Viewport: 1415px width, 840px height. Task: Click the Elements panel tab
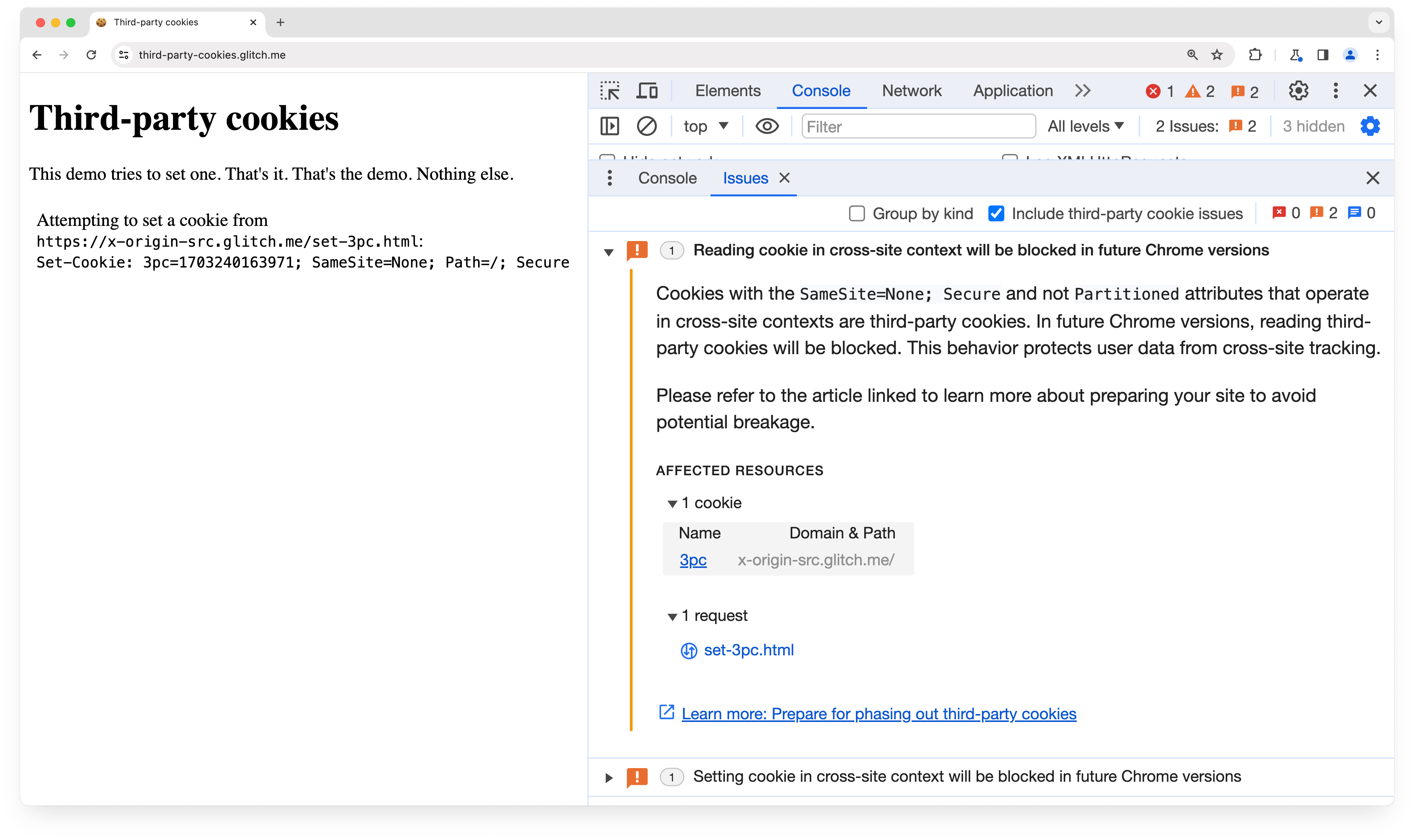click(x=728, y=90)
